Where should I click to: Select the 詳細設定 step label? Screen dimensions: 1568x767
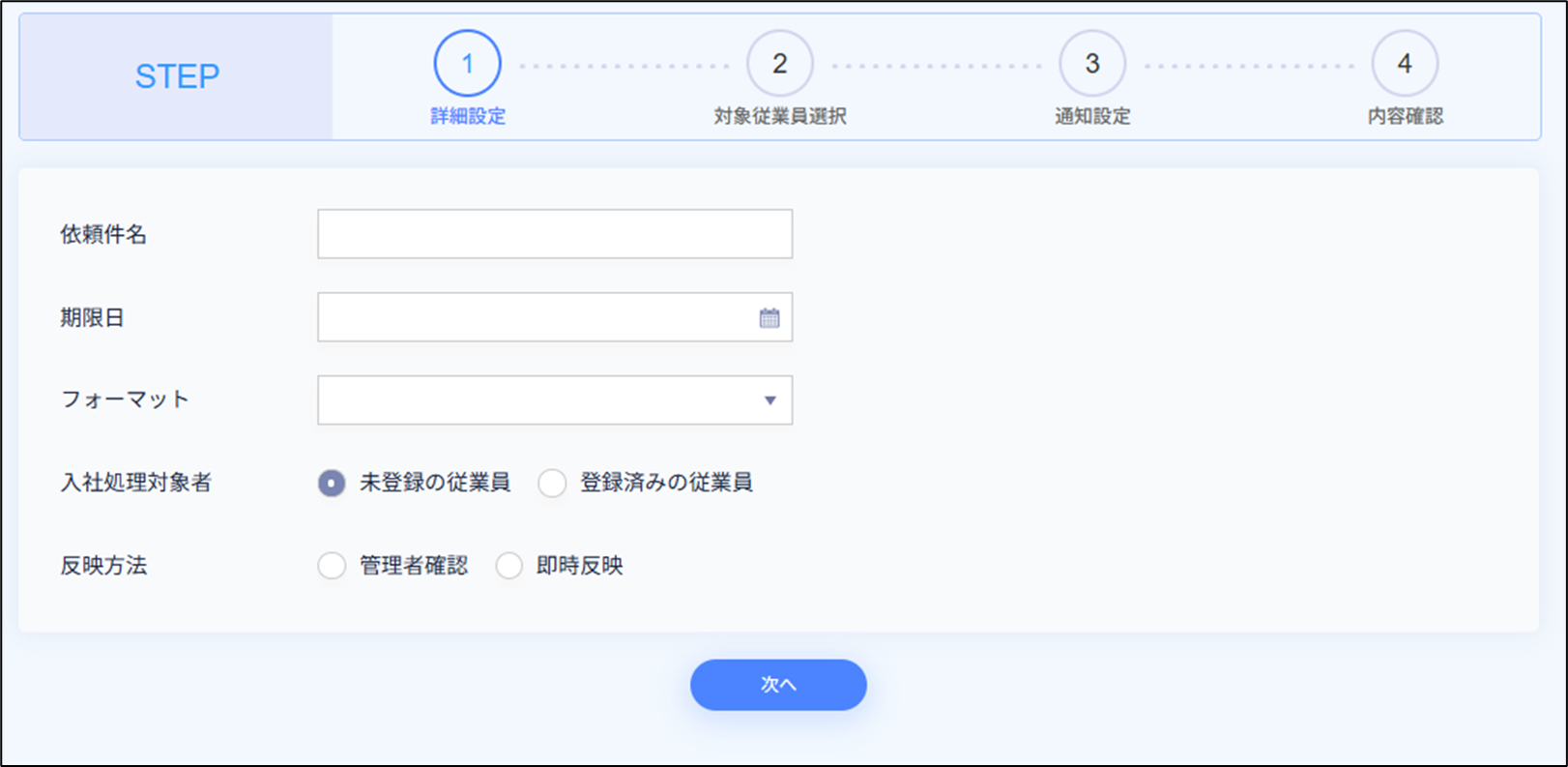(467, 117)
